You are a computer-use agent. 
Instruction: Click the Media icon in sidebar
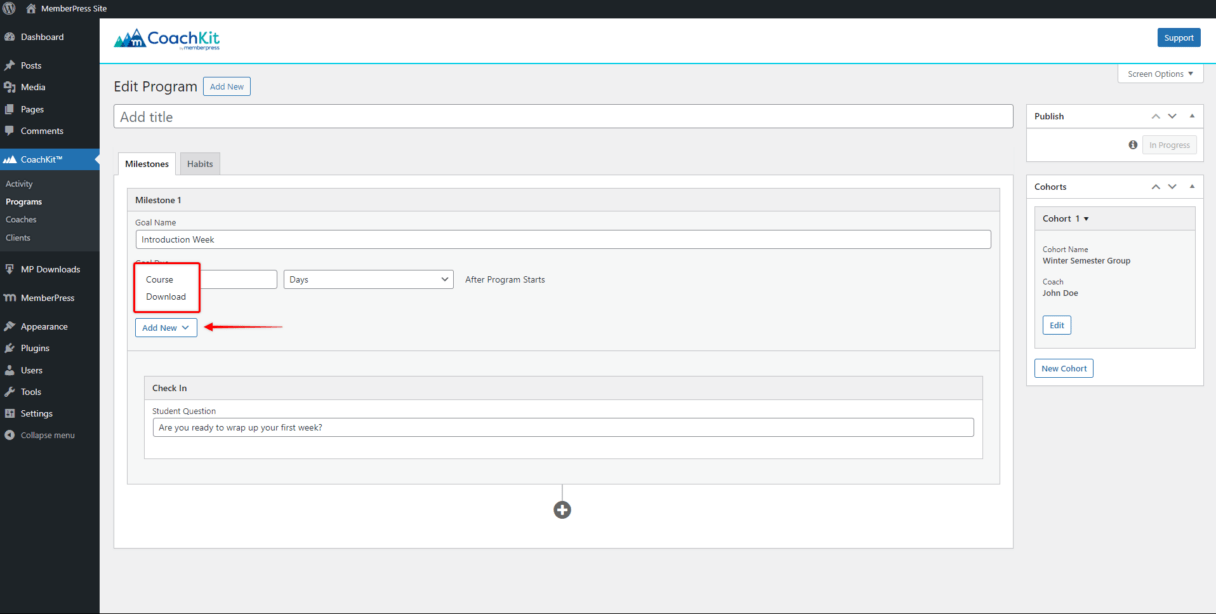(x=10, y=87)
